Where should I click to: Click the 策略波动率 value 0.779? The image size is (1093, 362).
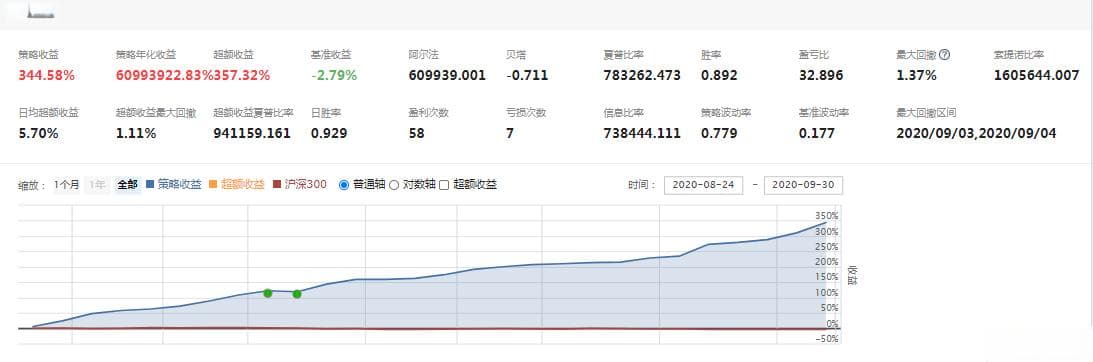click(719, 133)
